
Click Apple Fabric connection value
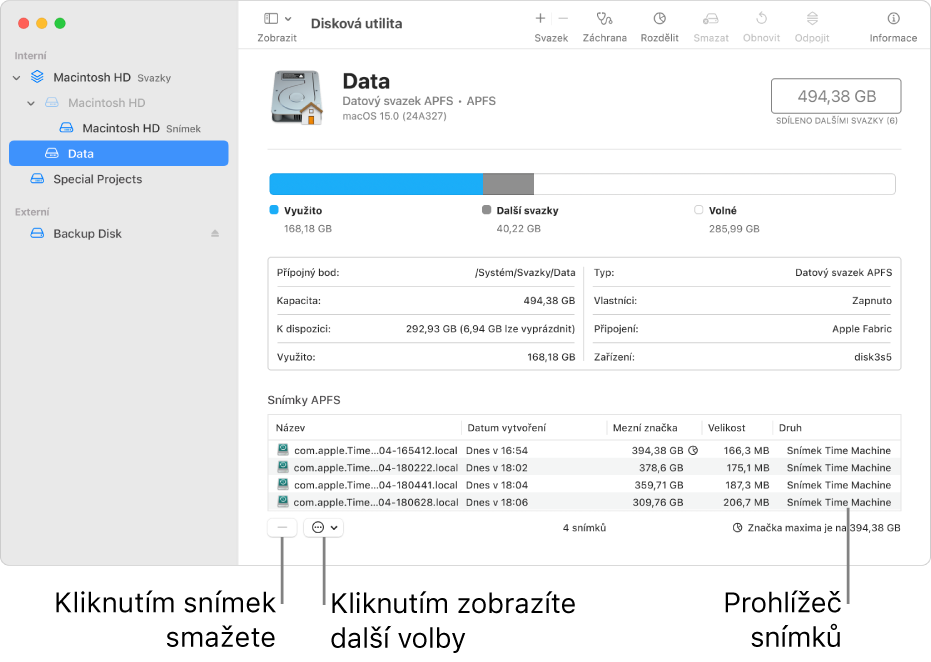click(x=862, y=328)
